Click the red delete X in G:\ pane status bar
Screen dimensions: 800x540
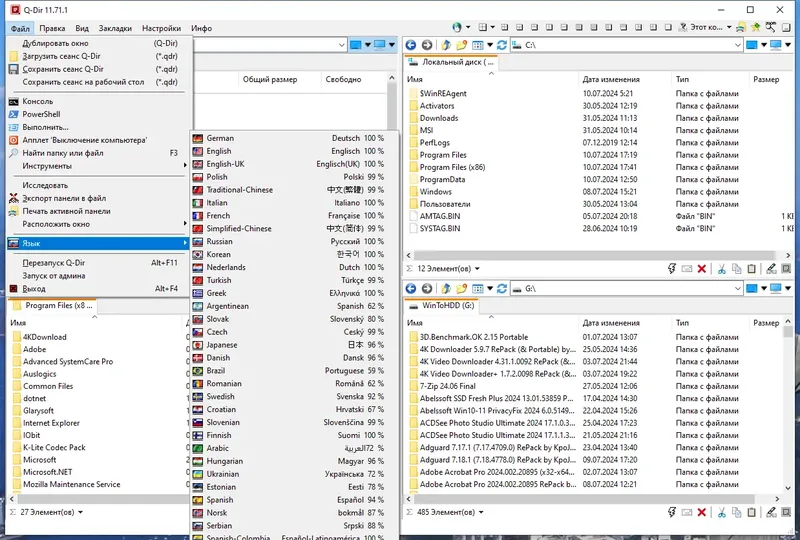tap(702, 512)
